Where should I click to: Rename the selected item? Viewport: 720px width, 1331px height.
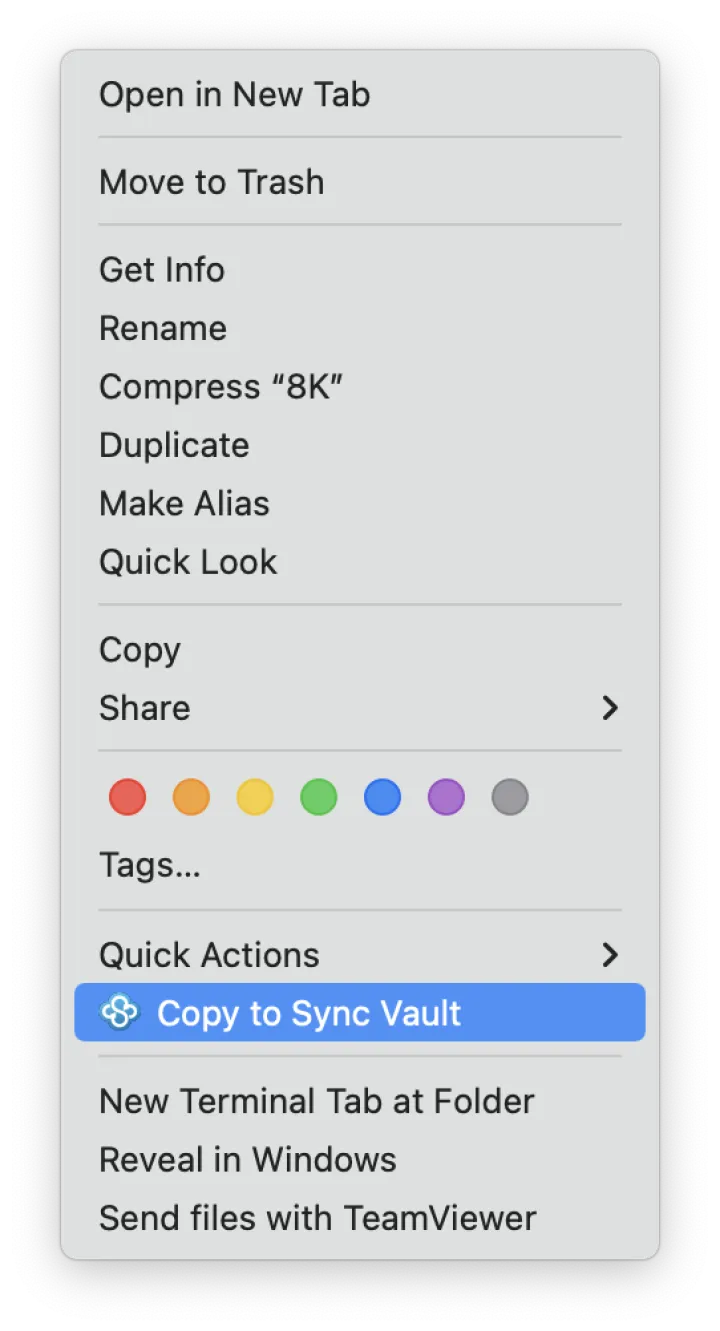163,328
